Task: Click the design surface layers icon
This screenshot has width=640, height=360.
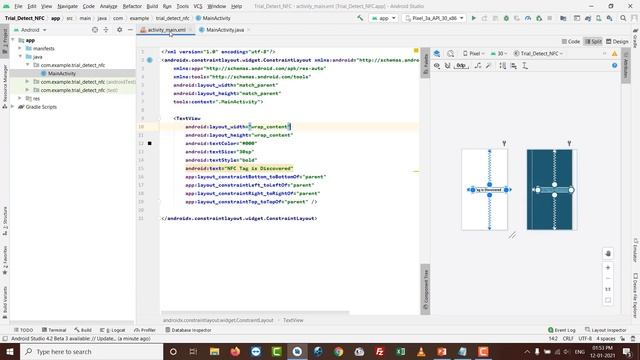Action: click(x=437, y=53)
